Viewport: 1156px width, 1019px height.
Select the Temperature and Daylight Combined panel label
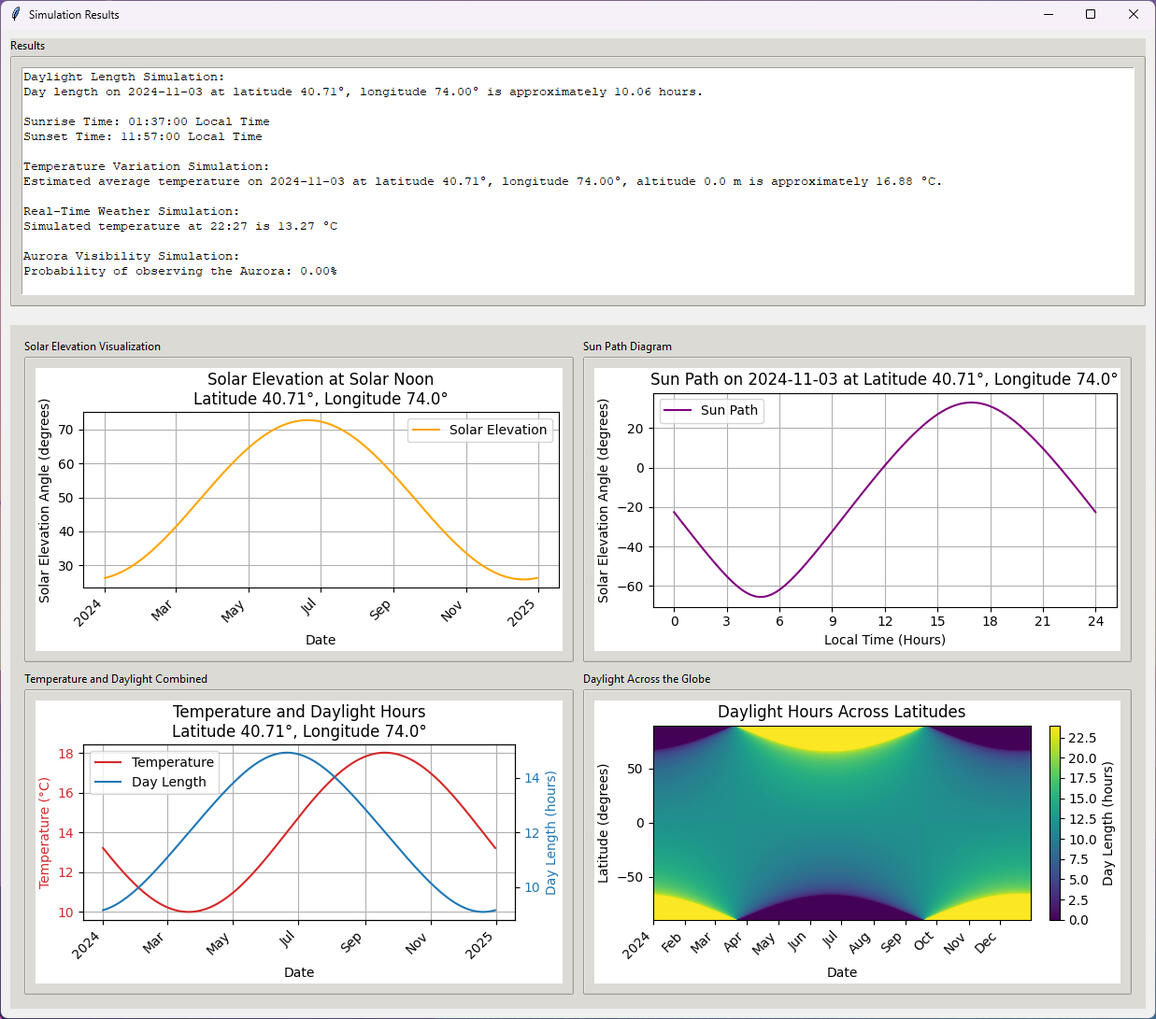click(x=115, y=679)
